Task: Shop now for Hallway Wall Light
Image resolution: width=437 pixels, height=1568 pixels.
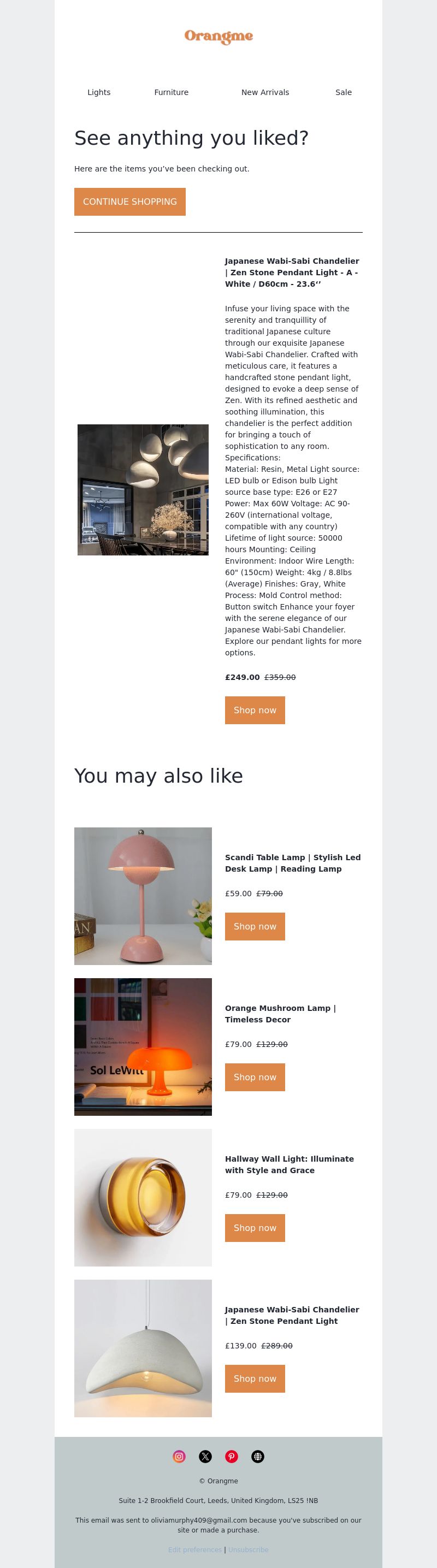Action: point(255,1228)
